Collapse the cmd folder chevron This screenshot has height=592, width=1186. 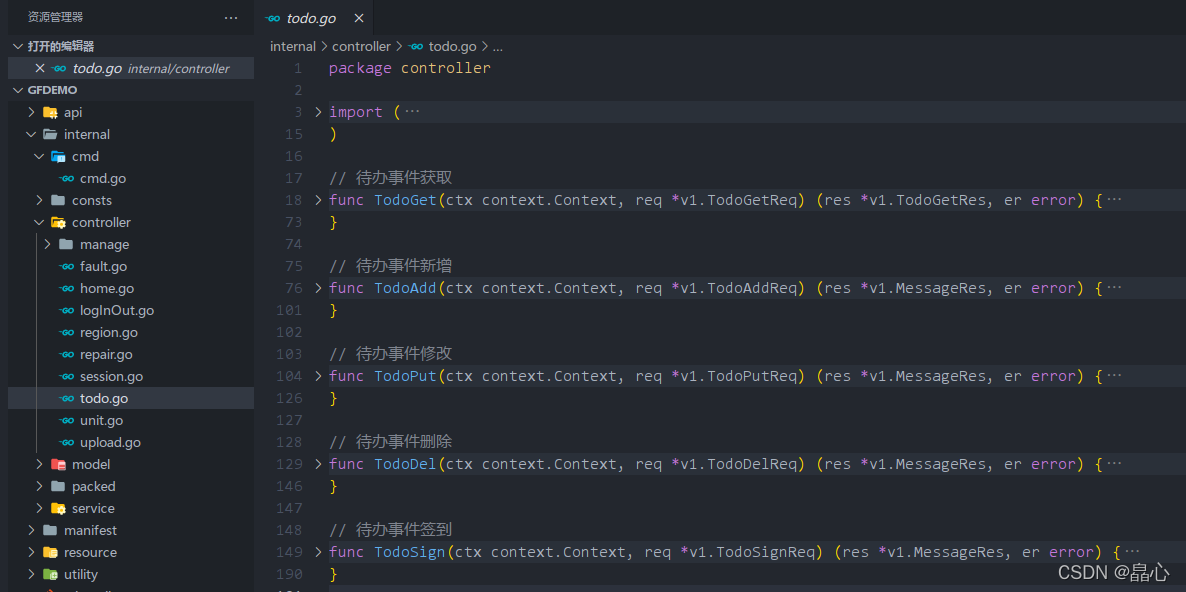click(39, 157)
